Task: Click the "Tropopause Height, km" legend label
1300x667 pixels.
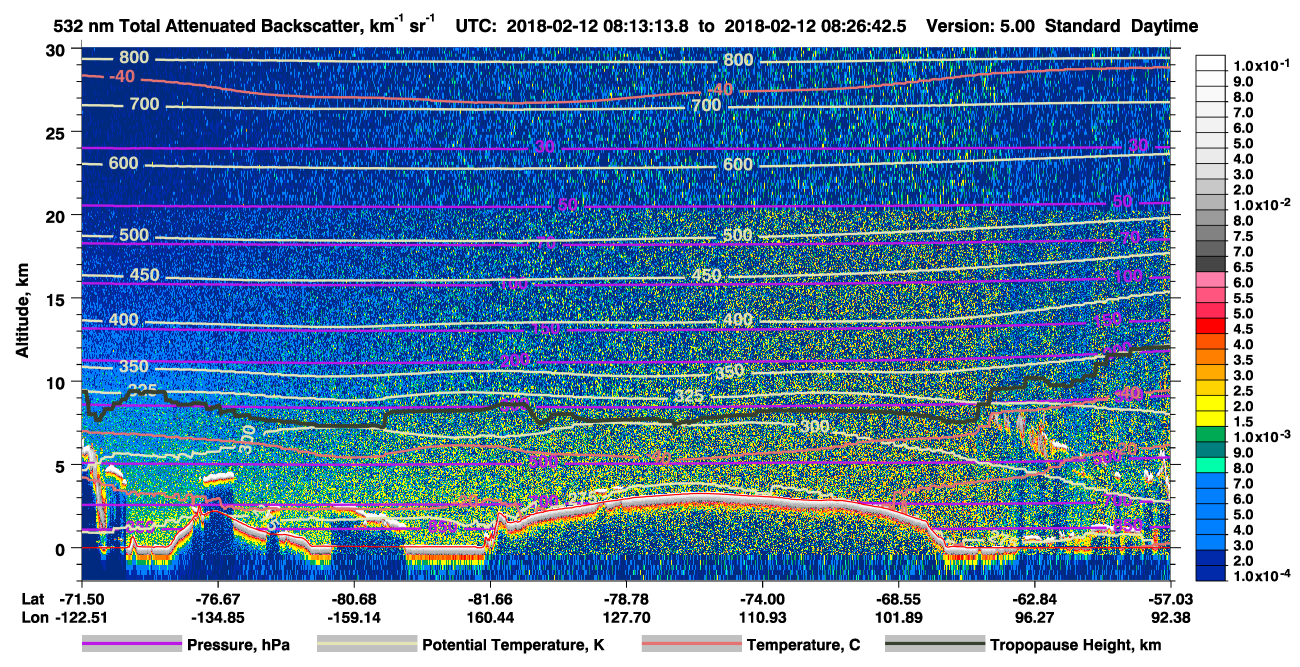Action: click(1074, 646)
